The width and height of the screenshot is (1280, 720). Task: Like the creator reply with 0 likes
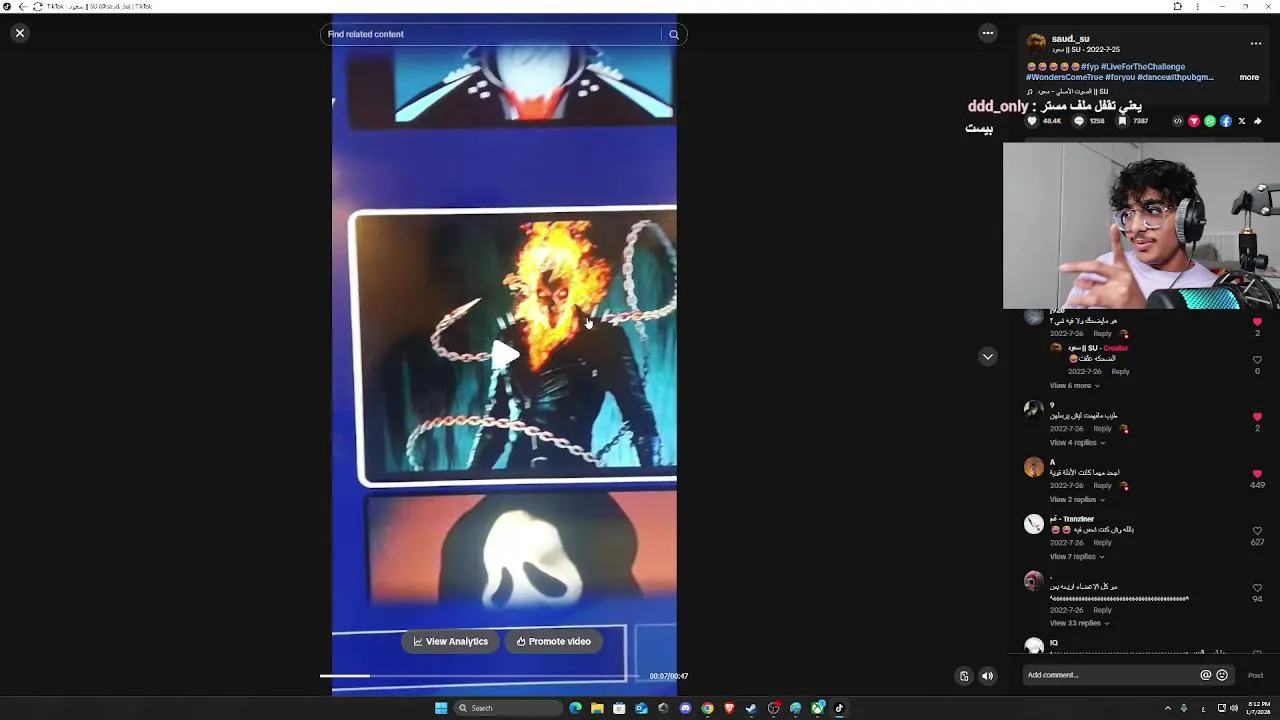(1257, 360)
